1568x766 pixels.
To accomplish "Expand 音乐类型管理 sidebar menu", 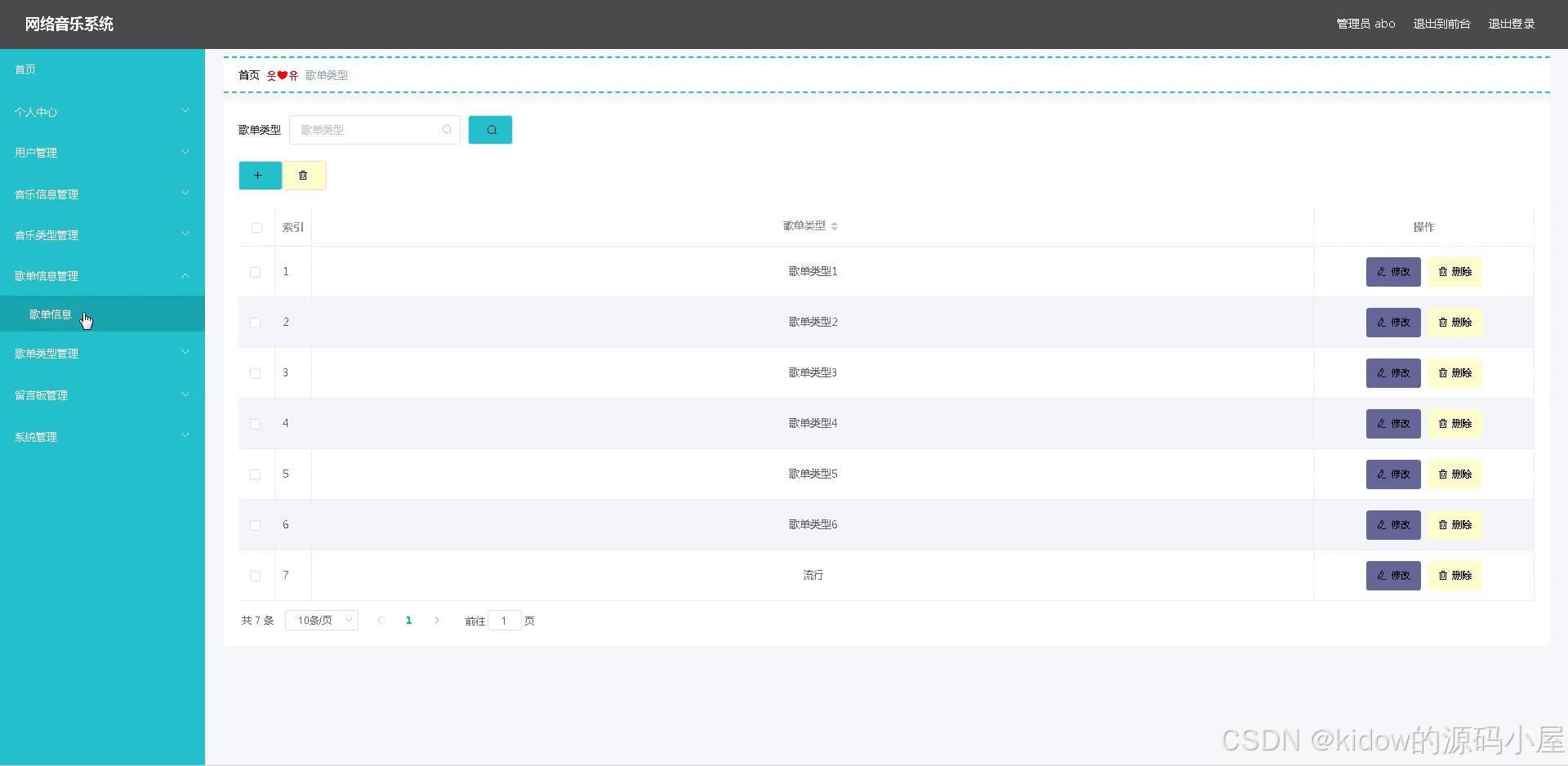I will pos(102,235).
